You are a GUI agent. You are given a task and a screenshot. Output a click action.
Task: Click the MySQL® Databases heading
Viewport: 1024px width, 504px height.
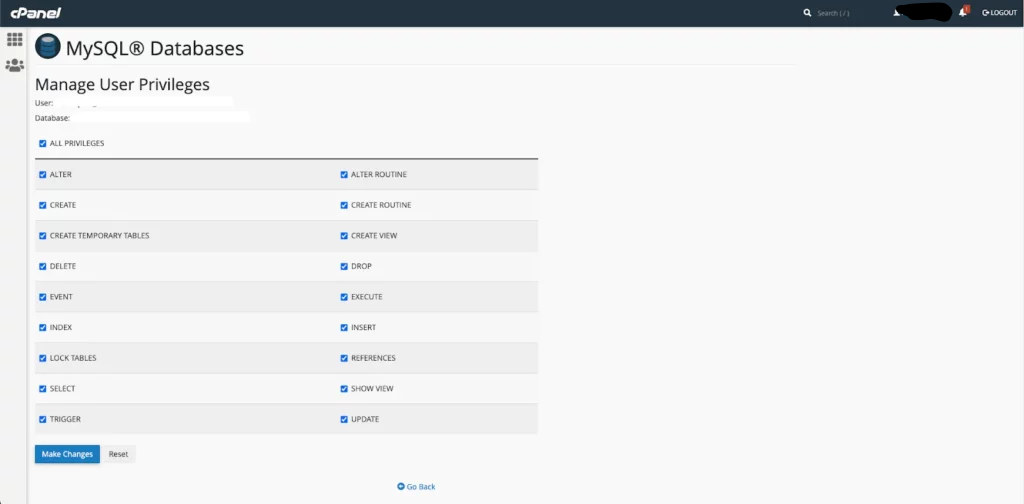pos(155,48)
